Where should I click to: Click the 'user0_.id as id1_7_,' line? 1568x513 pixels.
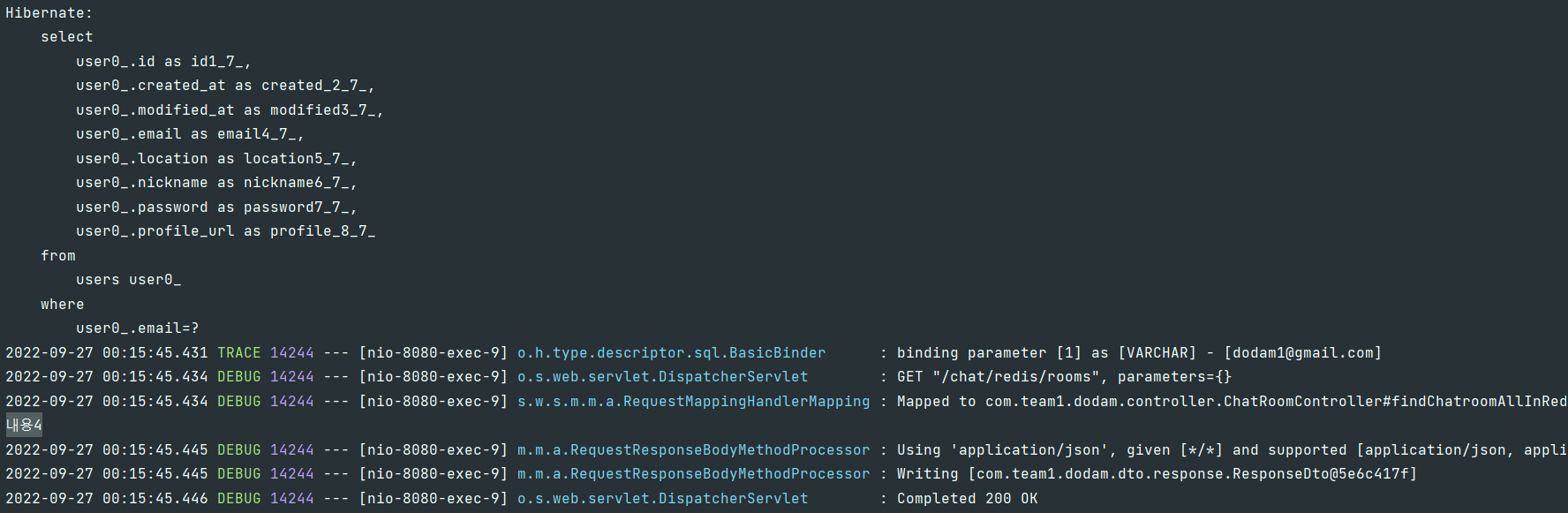click(x=163, y=62)
